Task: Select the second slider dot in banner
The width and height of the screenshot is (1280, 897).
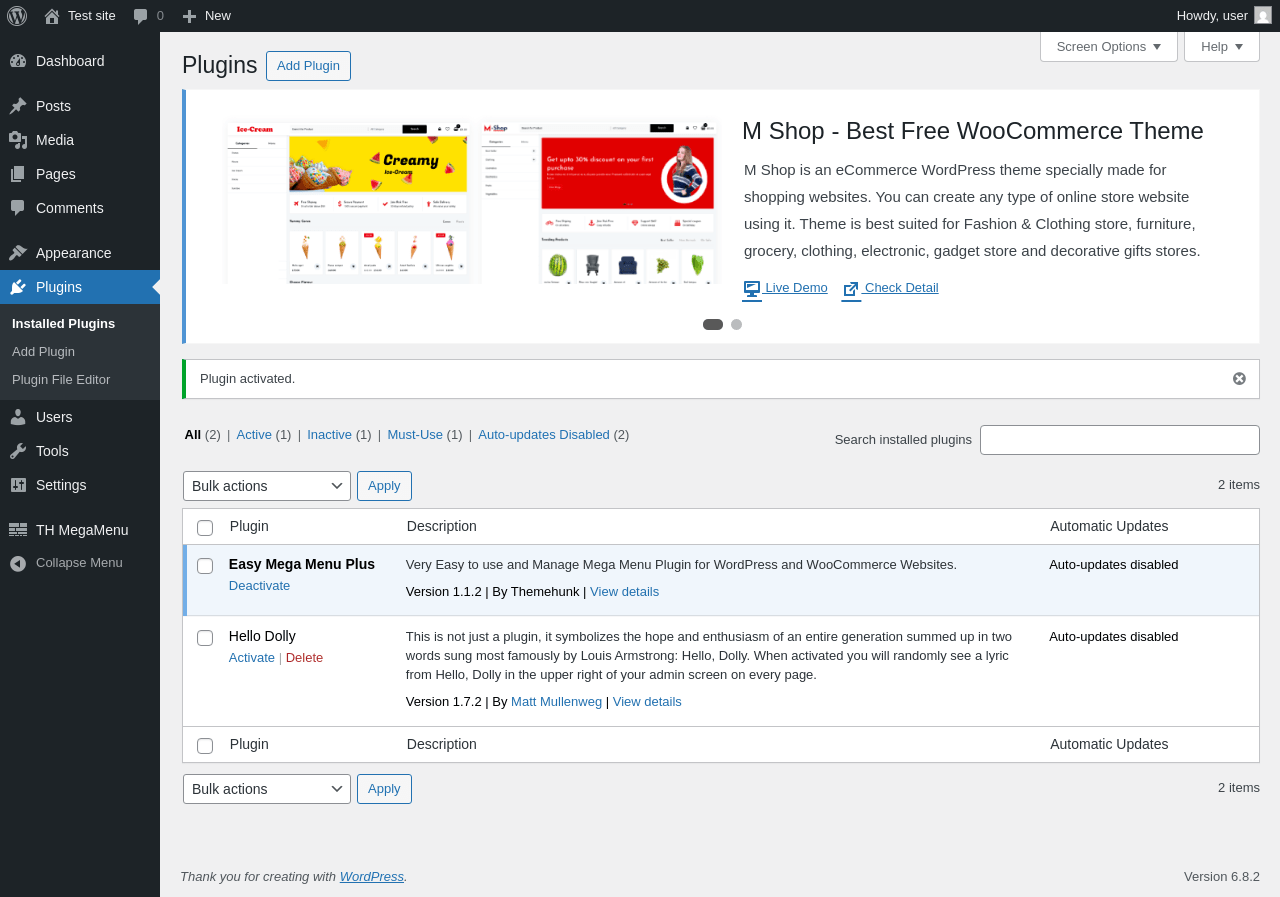Action: [737, 324]
